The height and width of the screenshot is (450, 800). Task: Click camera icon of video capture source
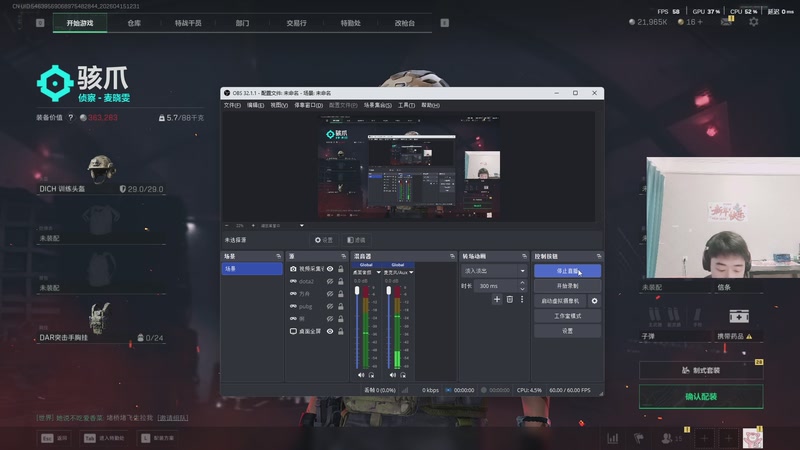tap(293, 268)
